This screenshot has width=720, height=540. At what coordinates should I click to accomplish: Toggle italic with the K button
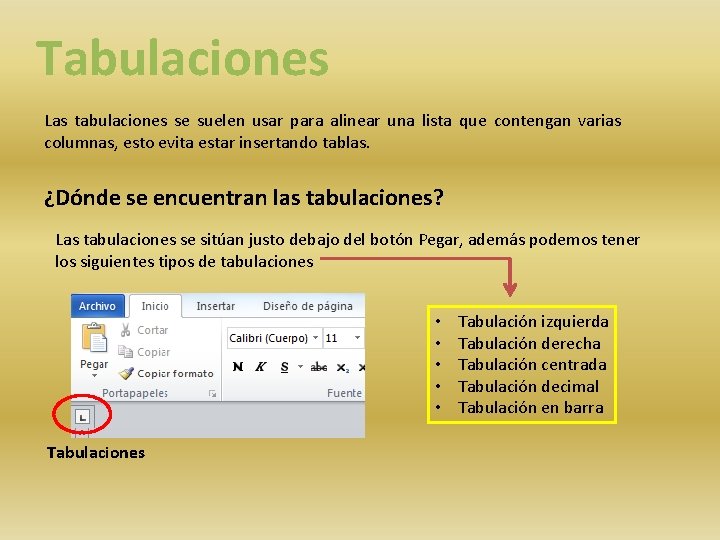260,367
